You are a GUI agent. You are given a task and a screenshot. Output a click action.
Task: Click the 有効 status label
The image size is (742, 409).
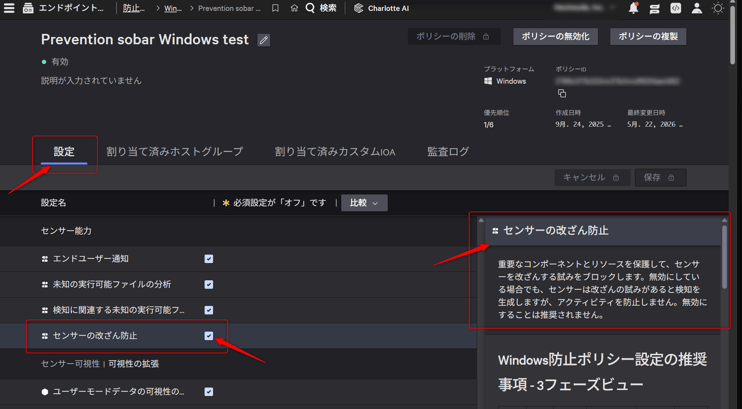coord(60,62)
